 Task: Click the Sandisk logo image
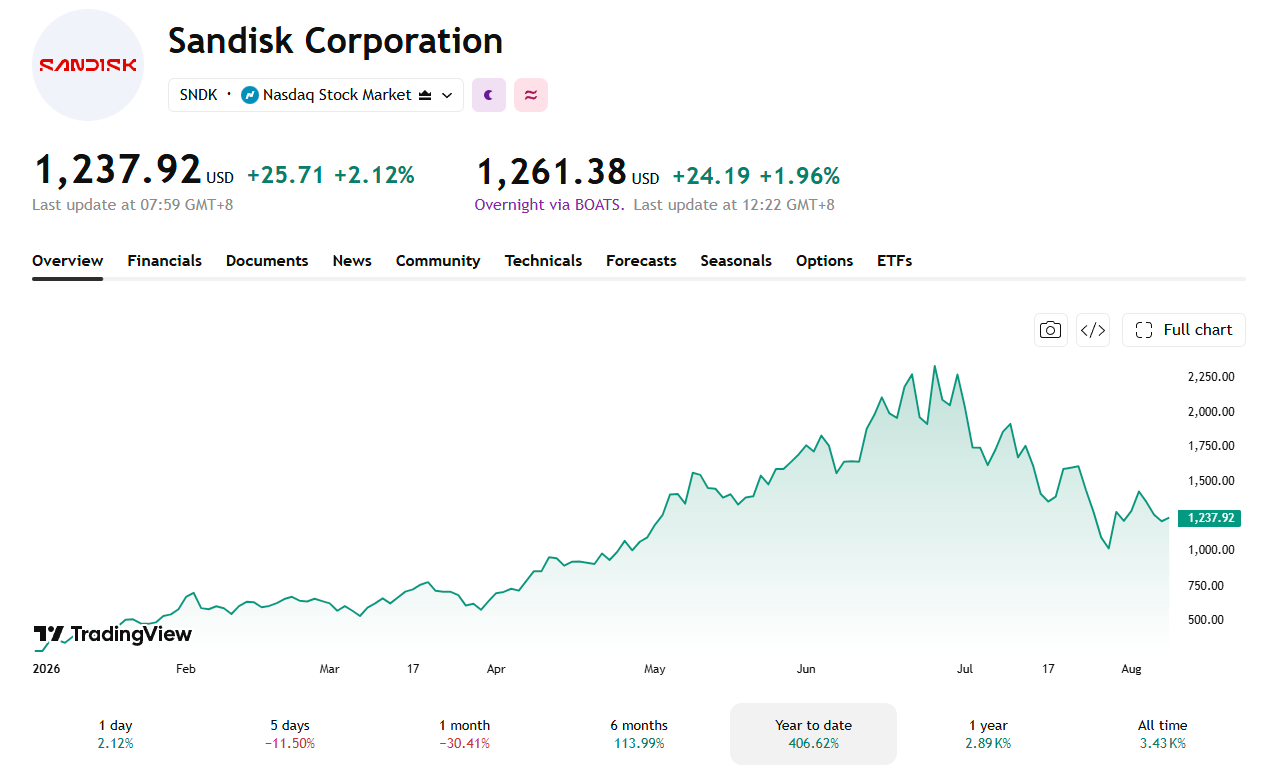pyautogui.click(x=88, y=65)
